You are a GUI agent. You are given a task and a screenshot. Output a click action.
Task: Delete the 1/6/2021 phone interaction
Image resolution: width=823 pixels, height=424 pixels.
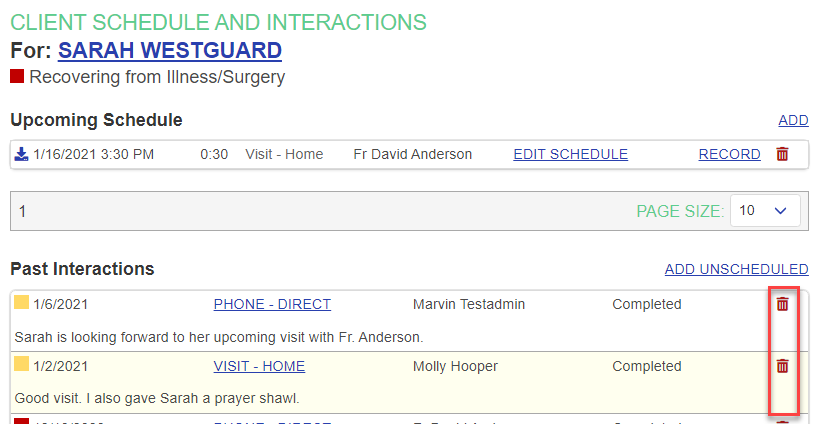coord(782,304)
